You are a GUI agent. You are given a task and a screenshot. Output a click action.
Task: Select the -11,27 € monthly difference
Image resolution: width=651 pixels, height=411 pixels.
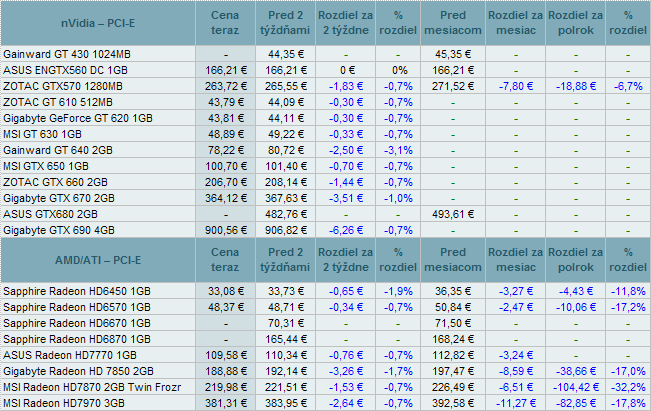pos(516,403)
